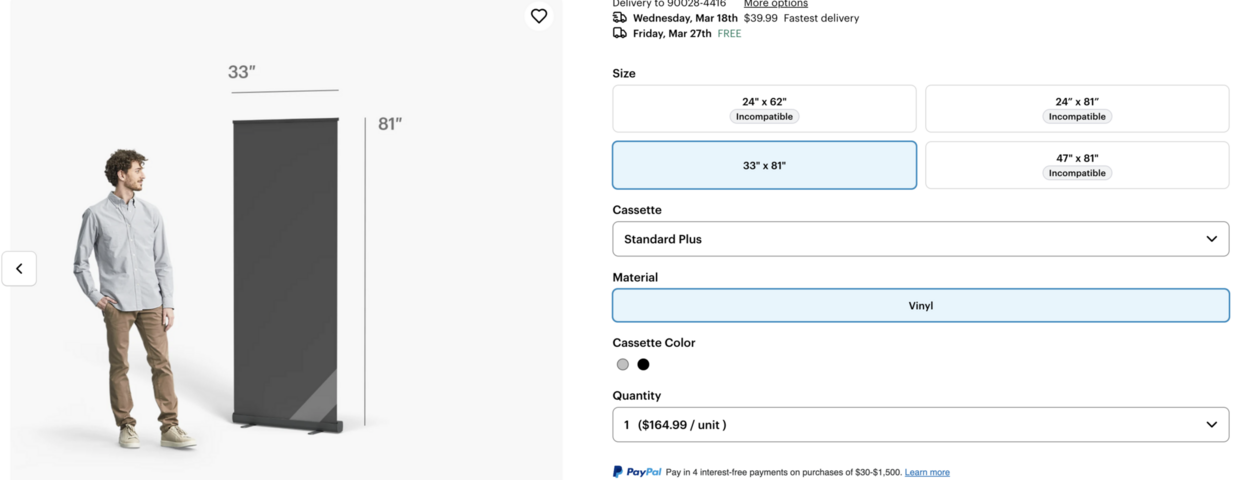
Task: Click the heart icon to favorite product
Action: pos(539,16)
